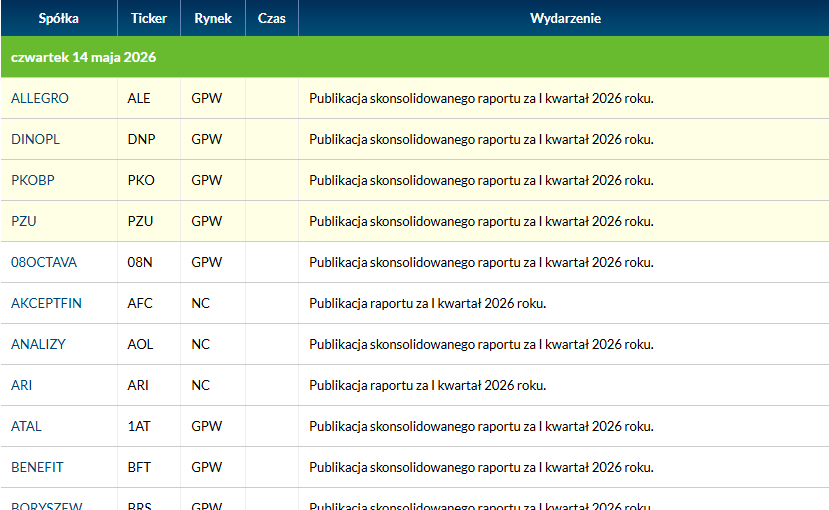Open the AKCEPTFIN company link
The image size is (829, 510).
47,303
